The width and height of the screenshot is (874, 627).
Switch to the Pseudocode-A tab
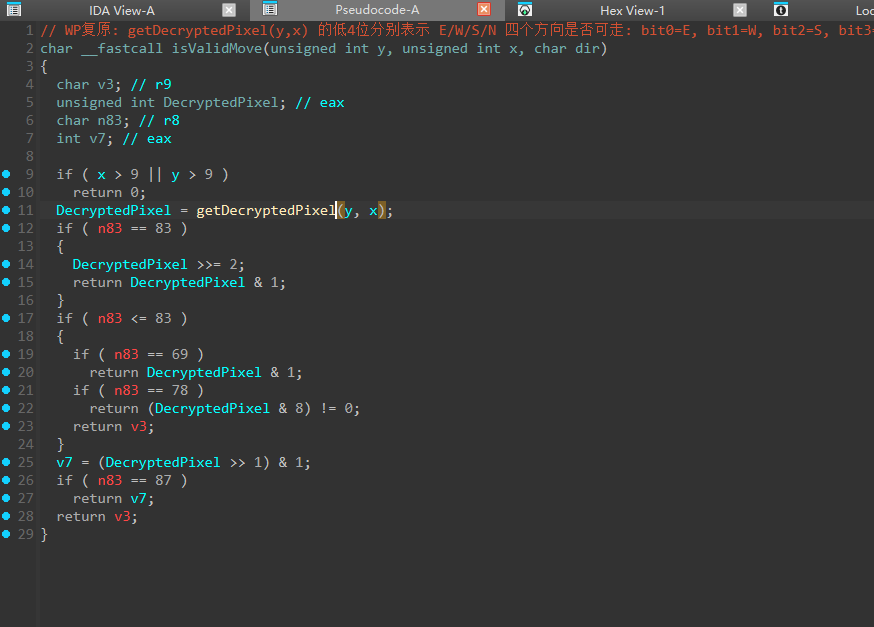pos(377,9)
